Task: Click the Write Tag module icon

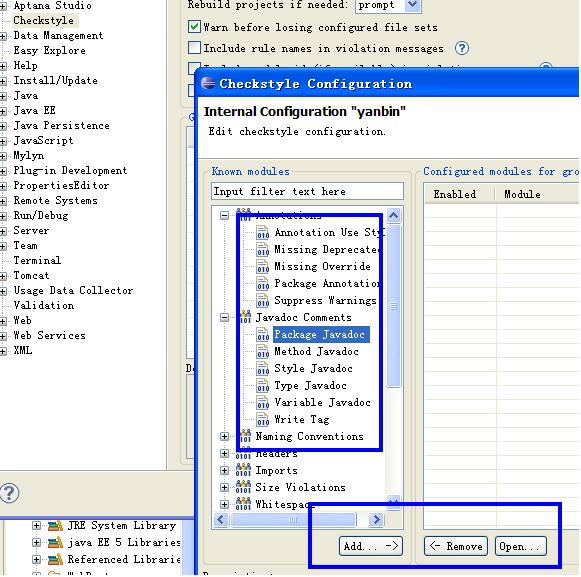Action: (262, 420)
